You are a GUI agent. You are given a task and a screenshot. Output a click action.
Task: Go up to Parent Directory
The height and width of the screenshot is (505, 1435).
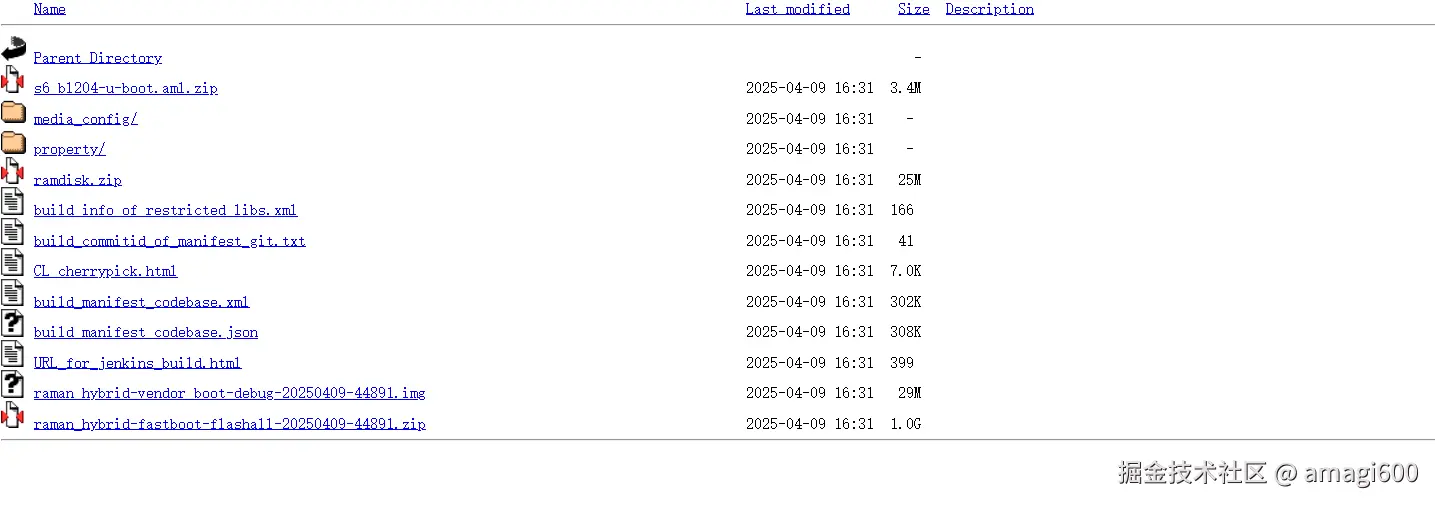coord(97,58)
